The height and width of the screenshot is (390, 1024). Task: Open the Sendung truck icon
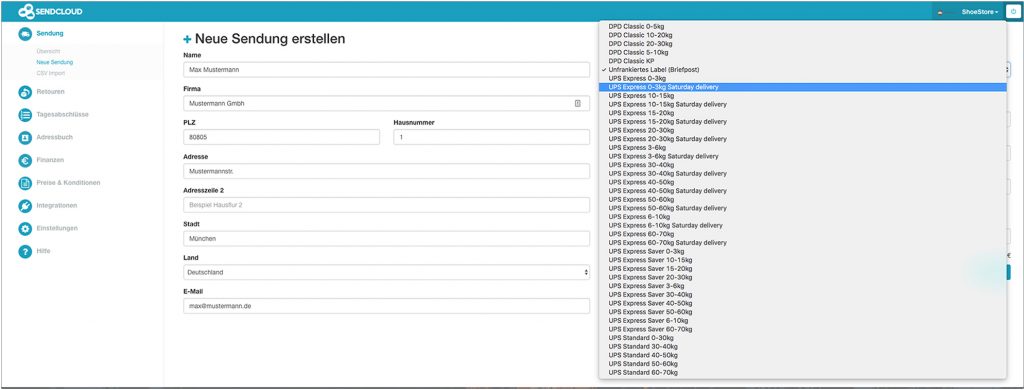25,33
